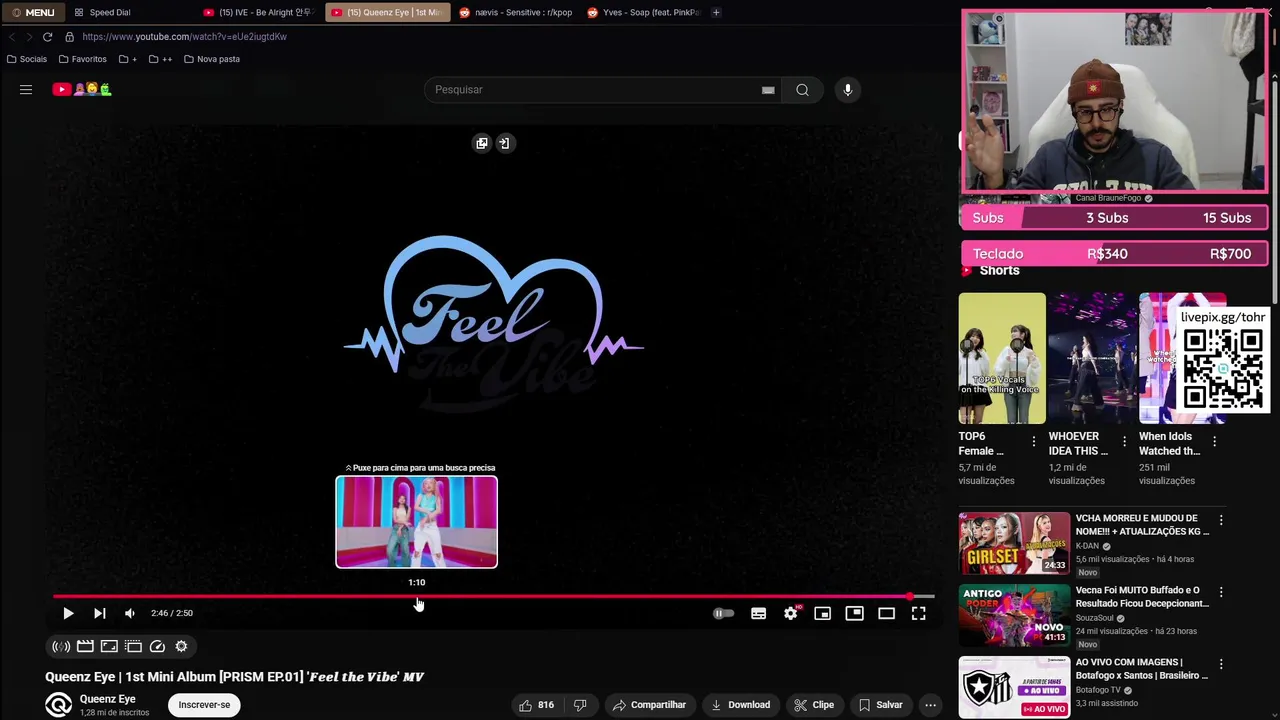Switch to naevis - Sensitive r/kpop tab
The width and height of the screenshot is (1280, 720).
click(x=516, y=12)
